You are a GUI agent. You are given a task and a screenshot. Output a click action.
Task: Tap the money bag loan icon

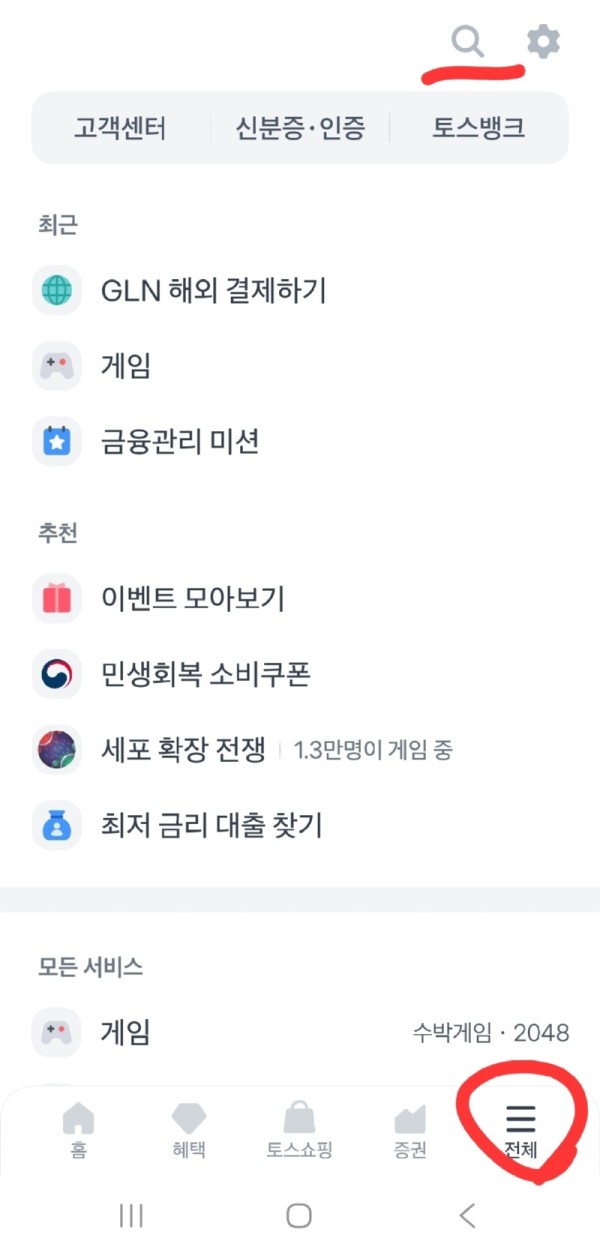[57, 825]
